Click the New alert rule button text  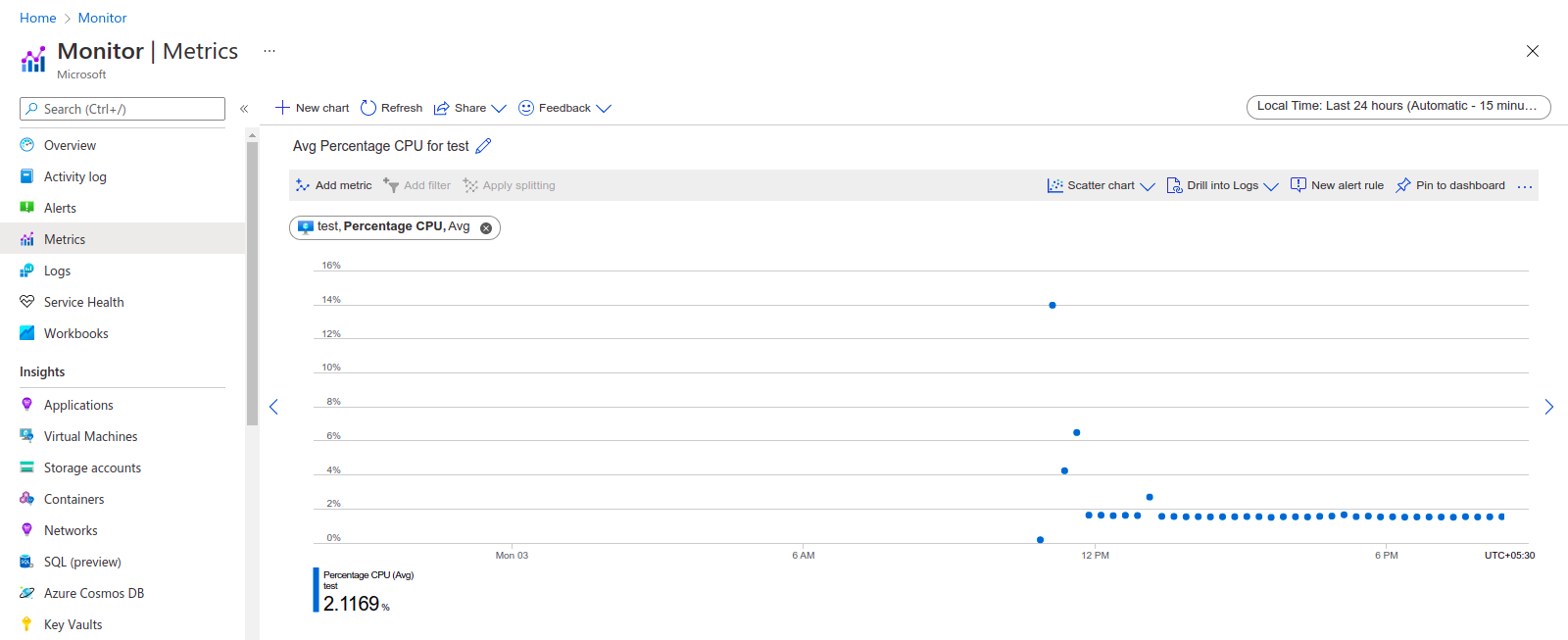1347,185
